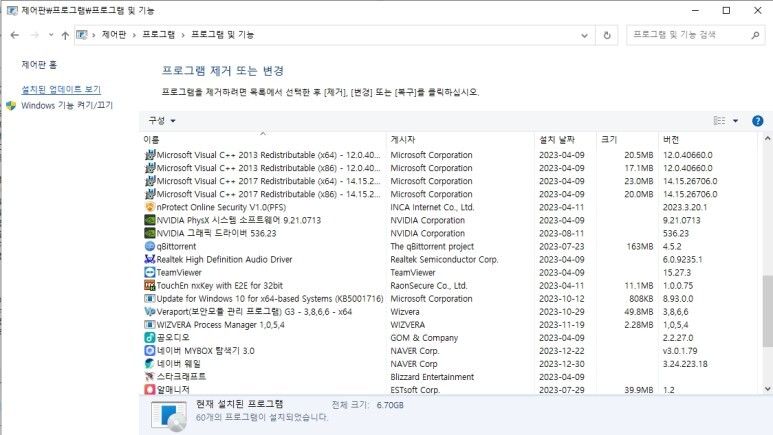Open the 구성 dropdown menu
This screenshot has height=435, width=773.
tap(162, 120)
